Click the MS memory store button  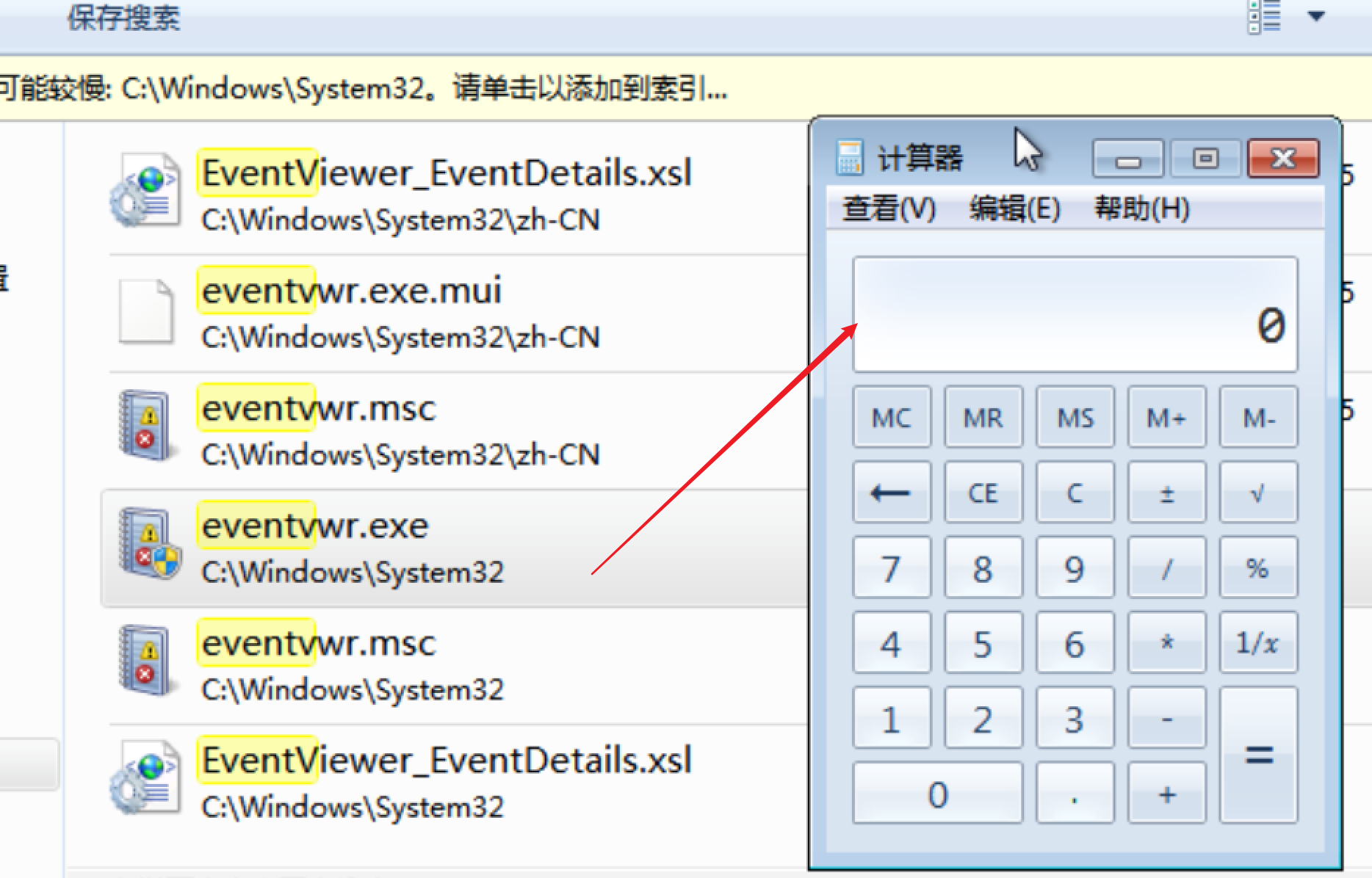coord(1075,417)
